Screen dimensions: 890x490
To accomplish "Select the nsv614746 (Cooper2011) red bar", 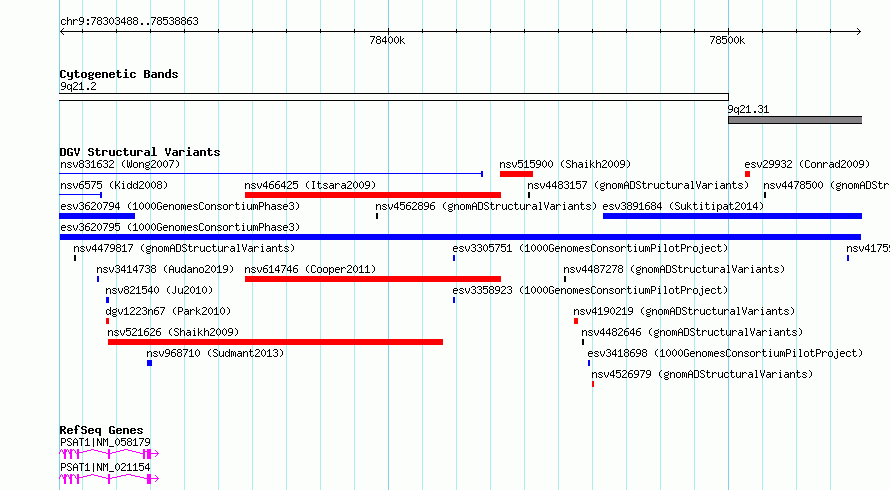I will pyautogui.click(x=372, y=279).
